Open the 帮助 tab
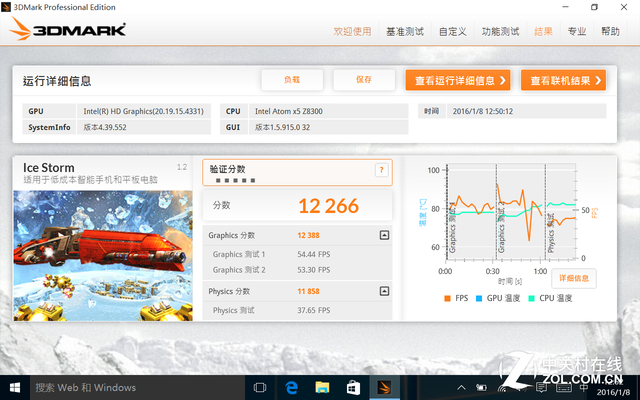 click(x=610, y=31)
